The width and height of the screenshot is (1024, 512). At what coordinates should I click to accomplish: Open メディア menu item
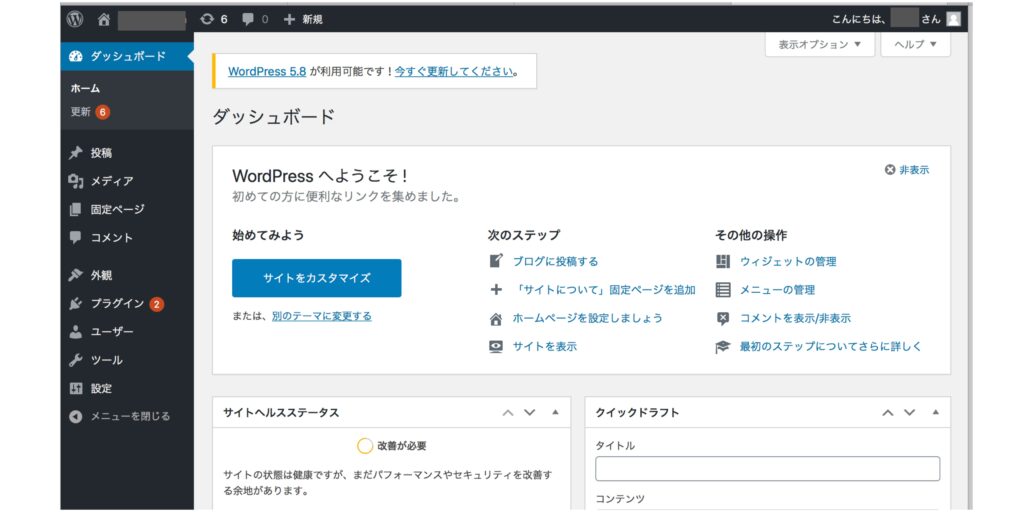click(127, 181)
